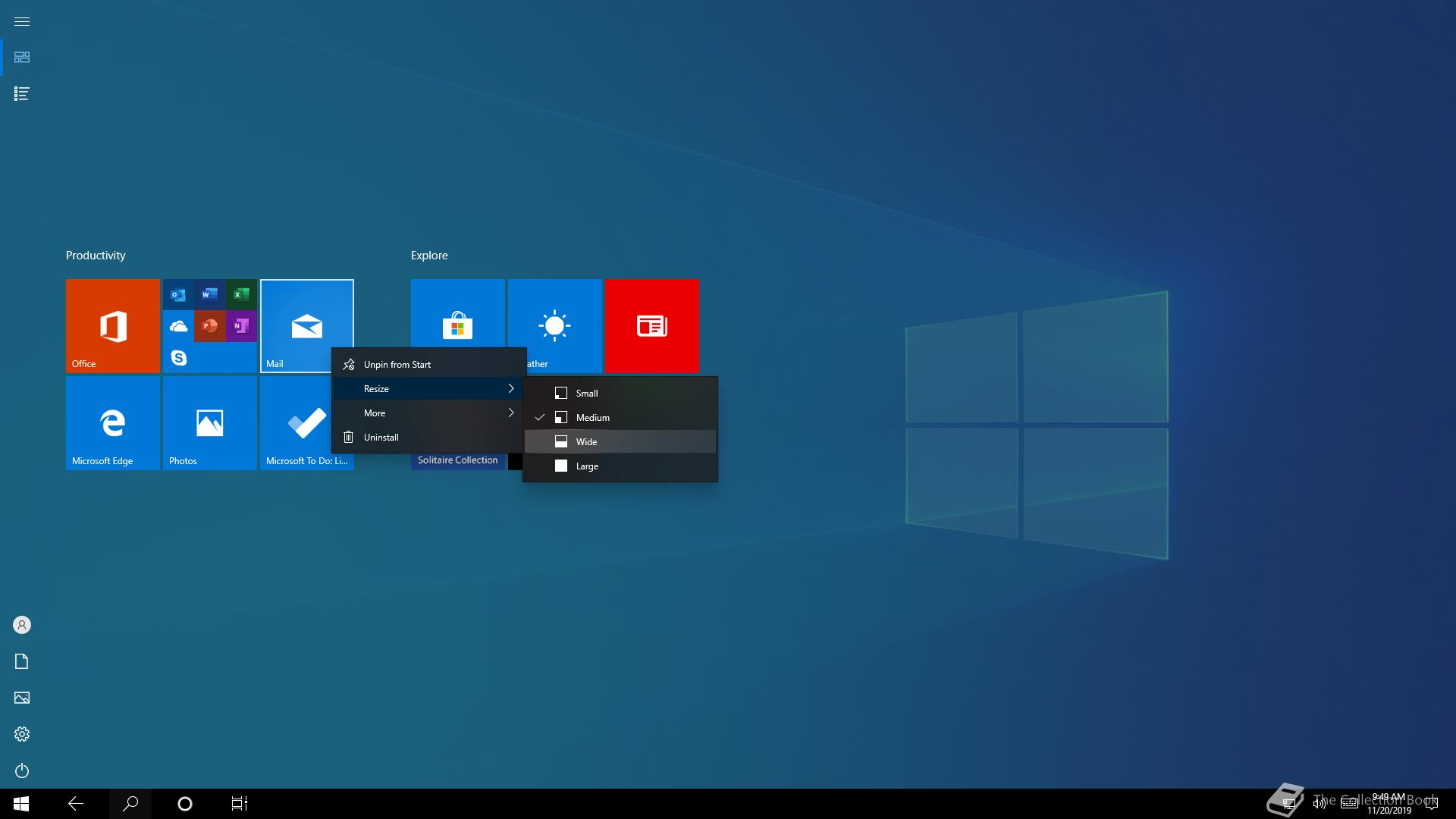Open the Skype small tile

click(178, 357)
